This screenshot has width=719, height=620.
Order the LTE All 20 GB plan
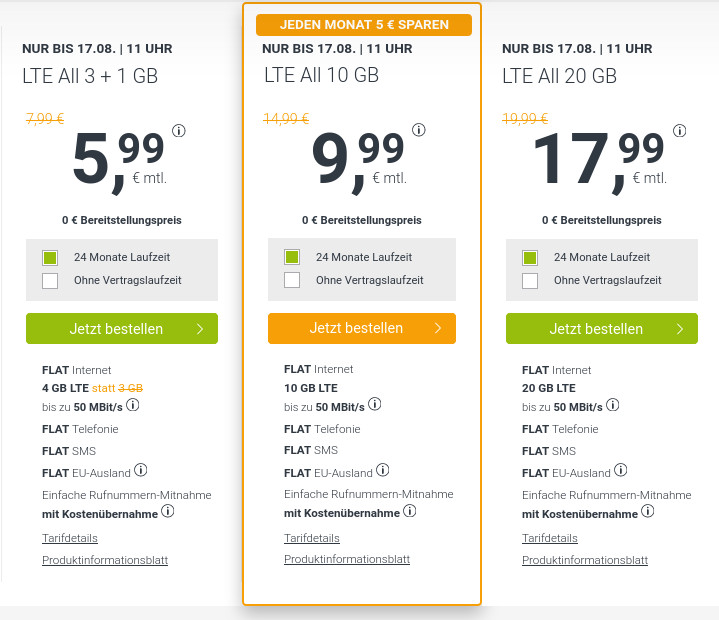(x=602, y=328)
